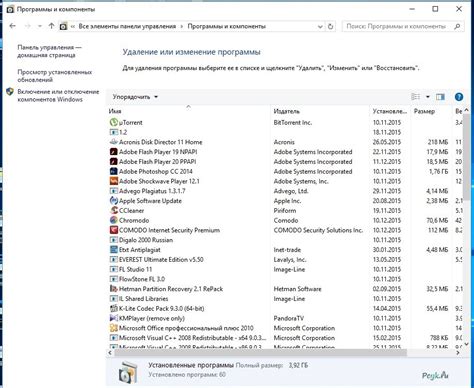This screenshot has height=388, width=474.
Task: Click the 26.05.2015 install date
Action: tap(387, 142)
